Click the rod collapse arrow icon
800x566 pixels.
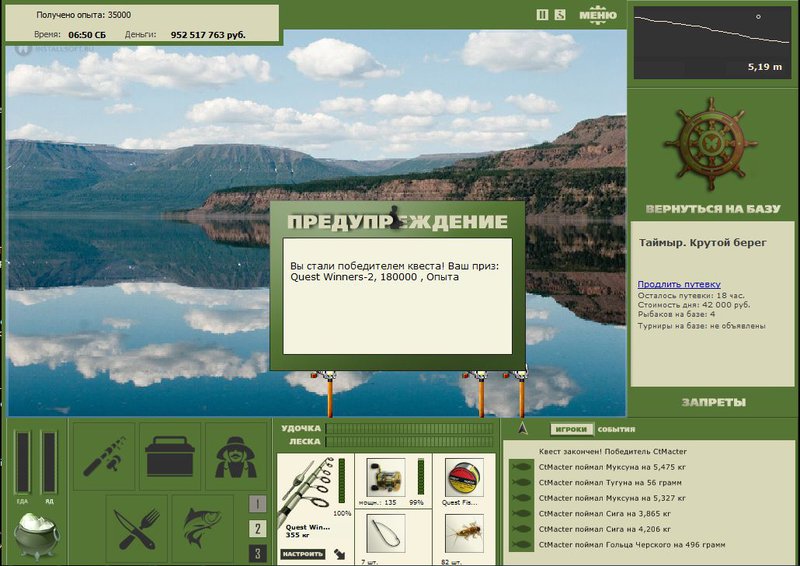(339, 554)
